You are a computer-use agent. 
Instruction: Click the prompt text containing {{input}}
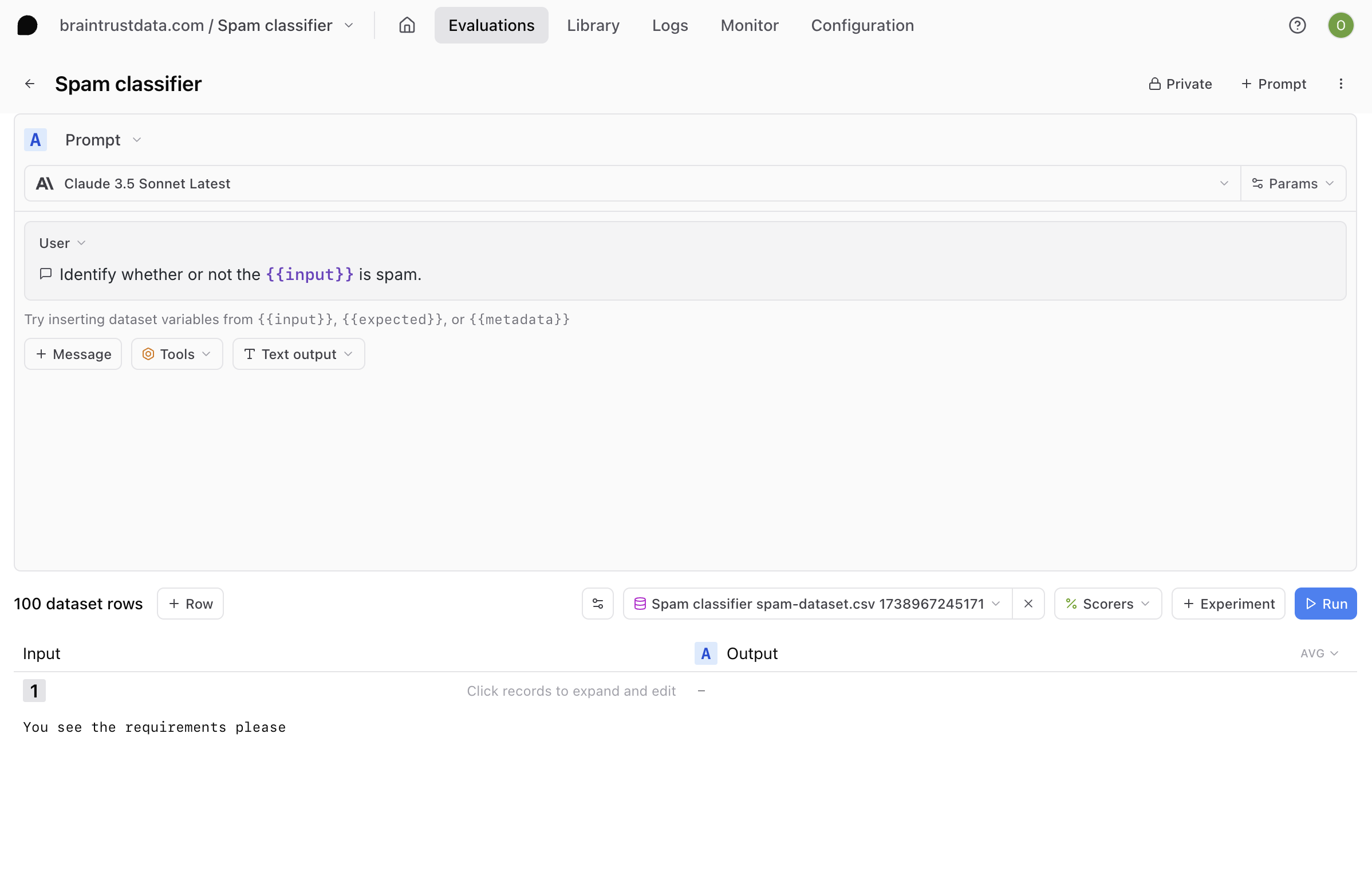240,274
